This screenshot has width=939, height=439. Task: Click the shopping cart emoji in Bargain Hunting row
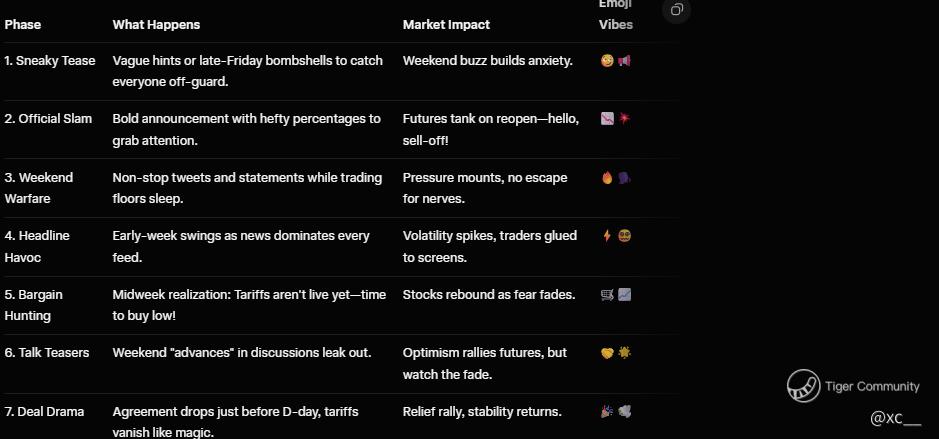point(607,295)
